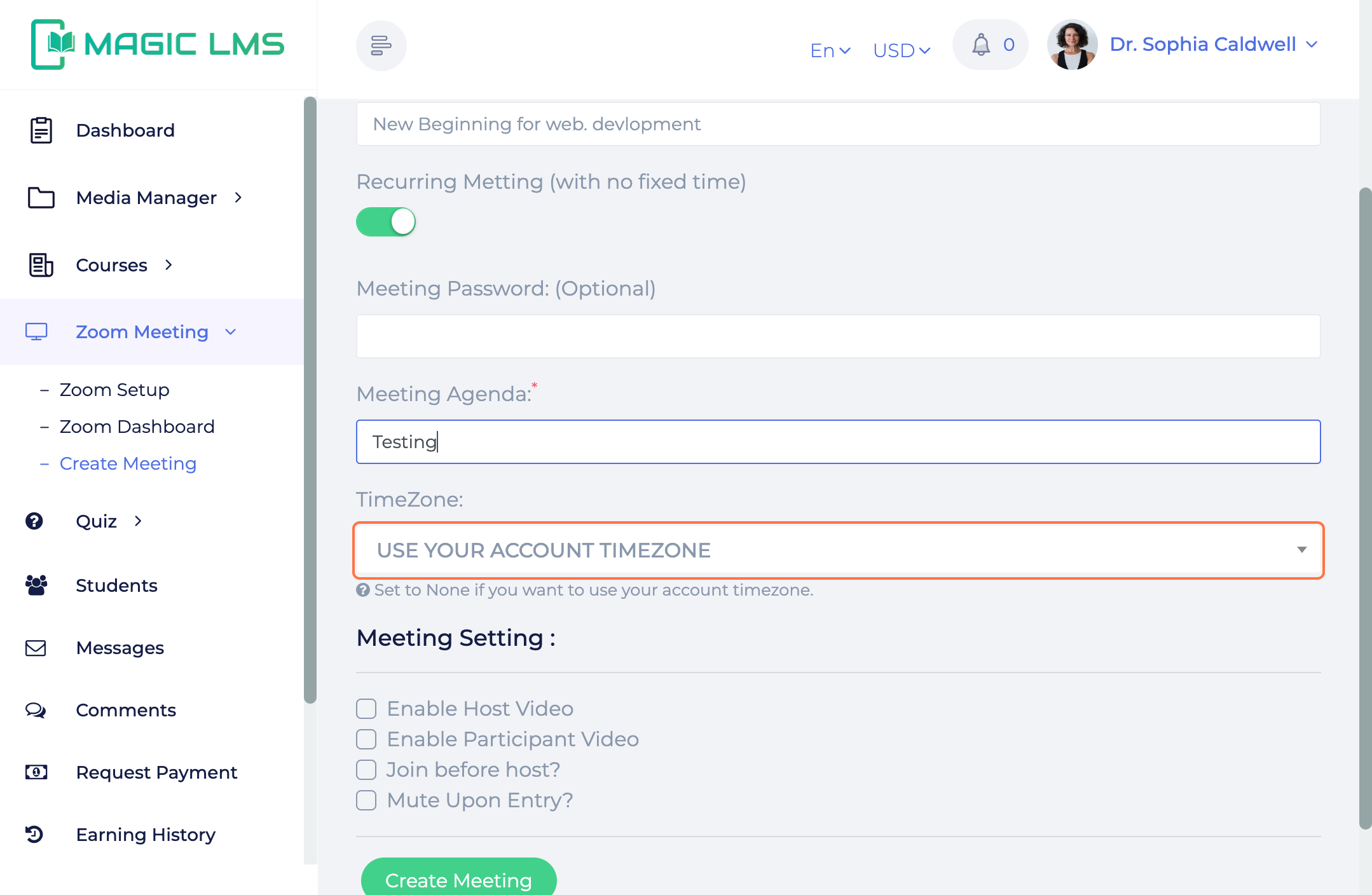Screen dimensions: 1372x895
Task: Click the Request Payment money icon
Action: click(x=36, y=772)
